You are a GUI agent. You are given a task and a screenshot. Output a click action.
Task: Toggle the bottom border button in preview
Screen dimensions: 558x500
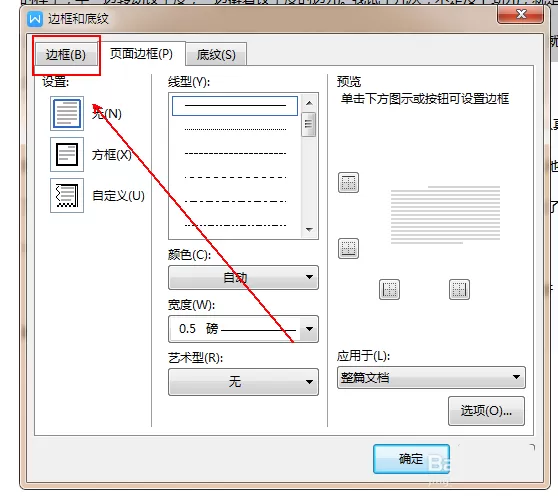348,248
